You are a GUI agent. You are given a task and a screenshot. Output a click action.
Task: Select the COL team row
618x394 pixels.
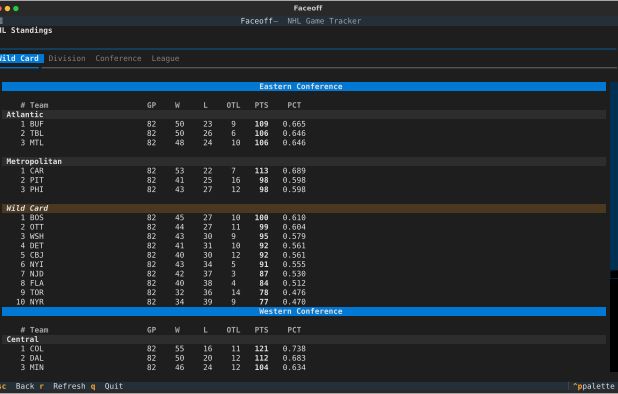[304, 349]
